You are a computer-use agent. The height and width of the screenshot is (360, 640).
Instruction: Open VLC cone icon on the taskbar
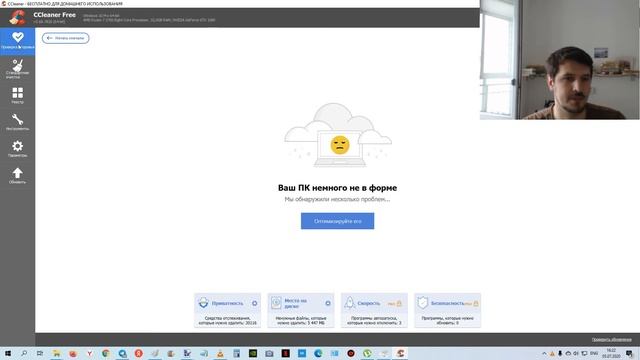220,353
